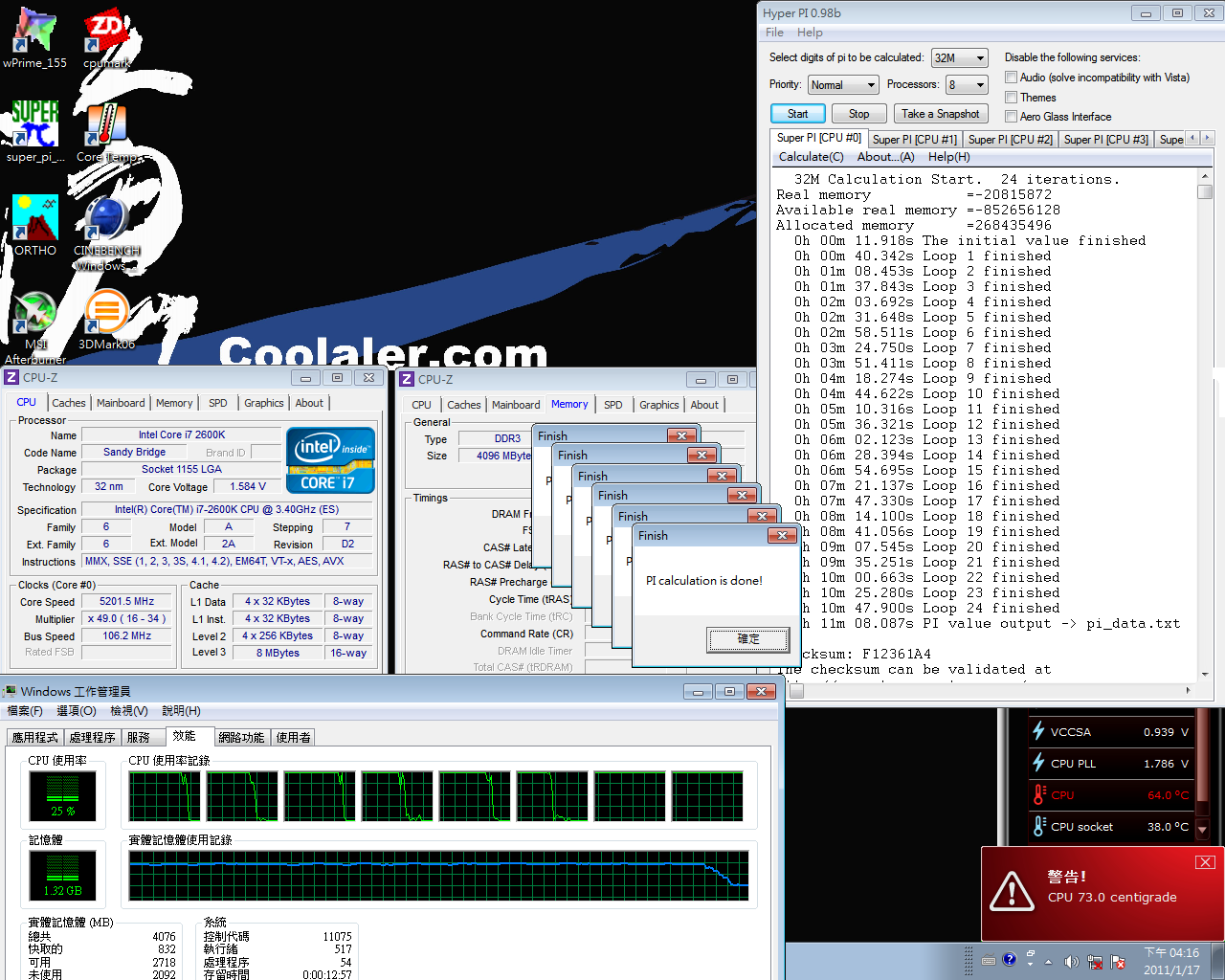
Task: Click the network connection tray icon
Action: tap(1094, 961)
